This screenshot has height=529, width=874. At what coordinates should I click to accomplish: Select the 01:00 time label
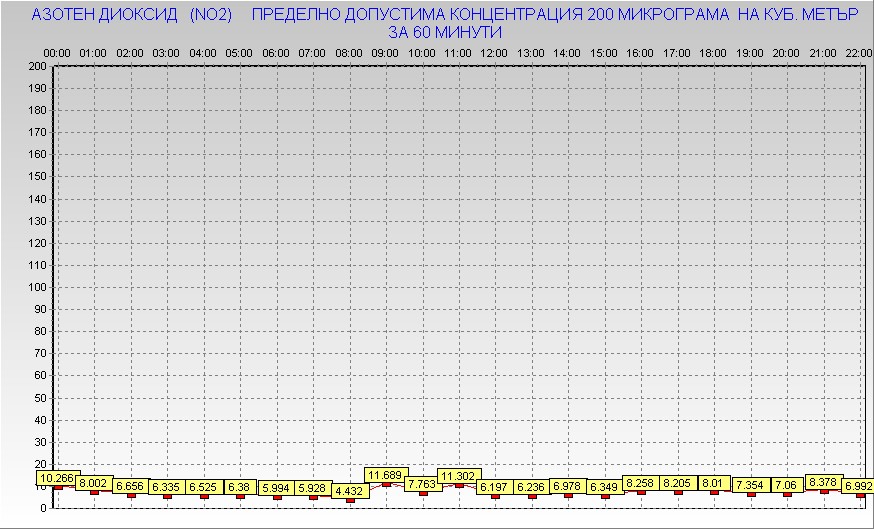point(93,54)
